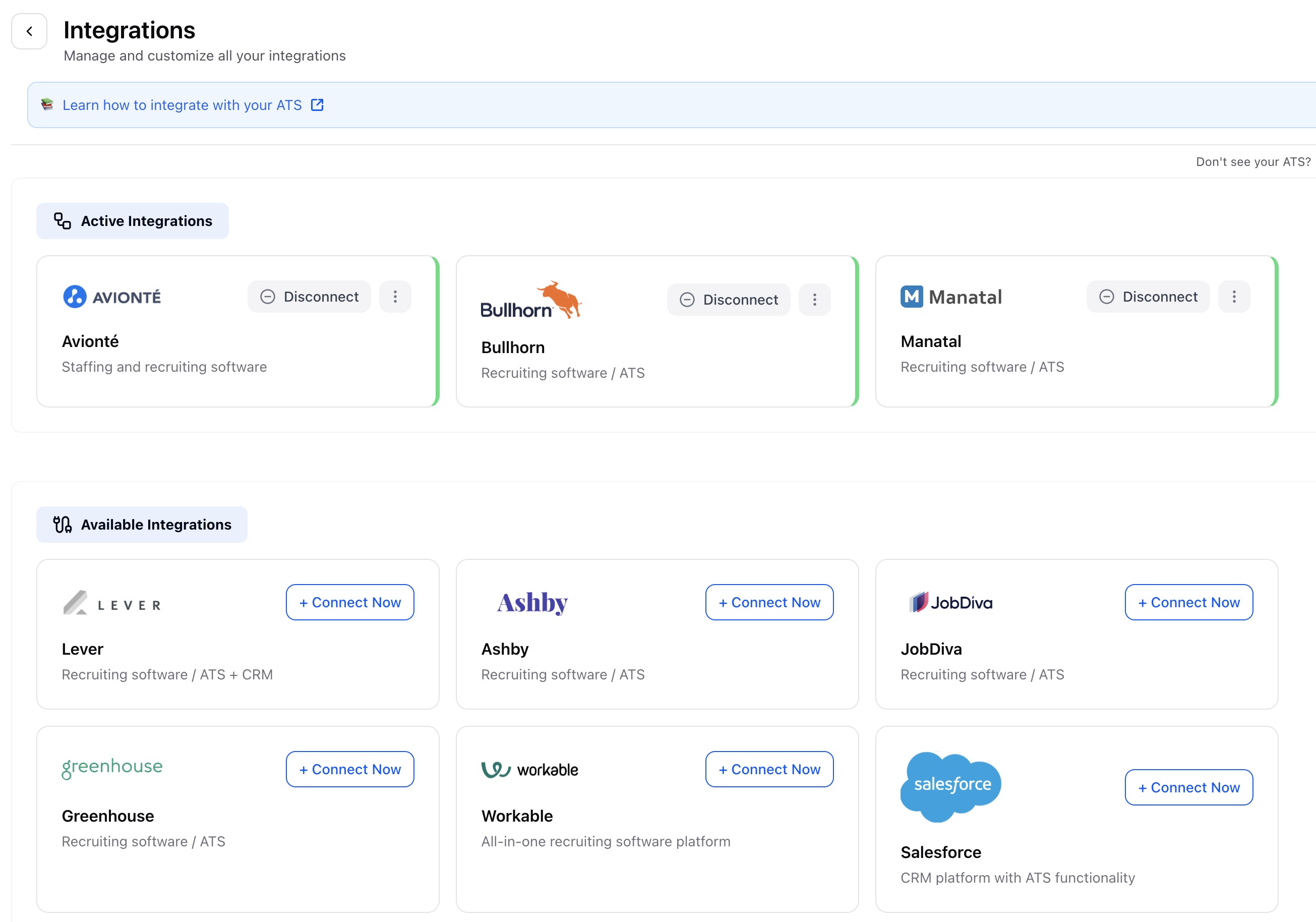Click the Workable logo
The height and width of the screenshot is (922, 1316).
point(529,770)
